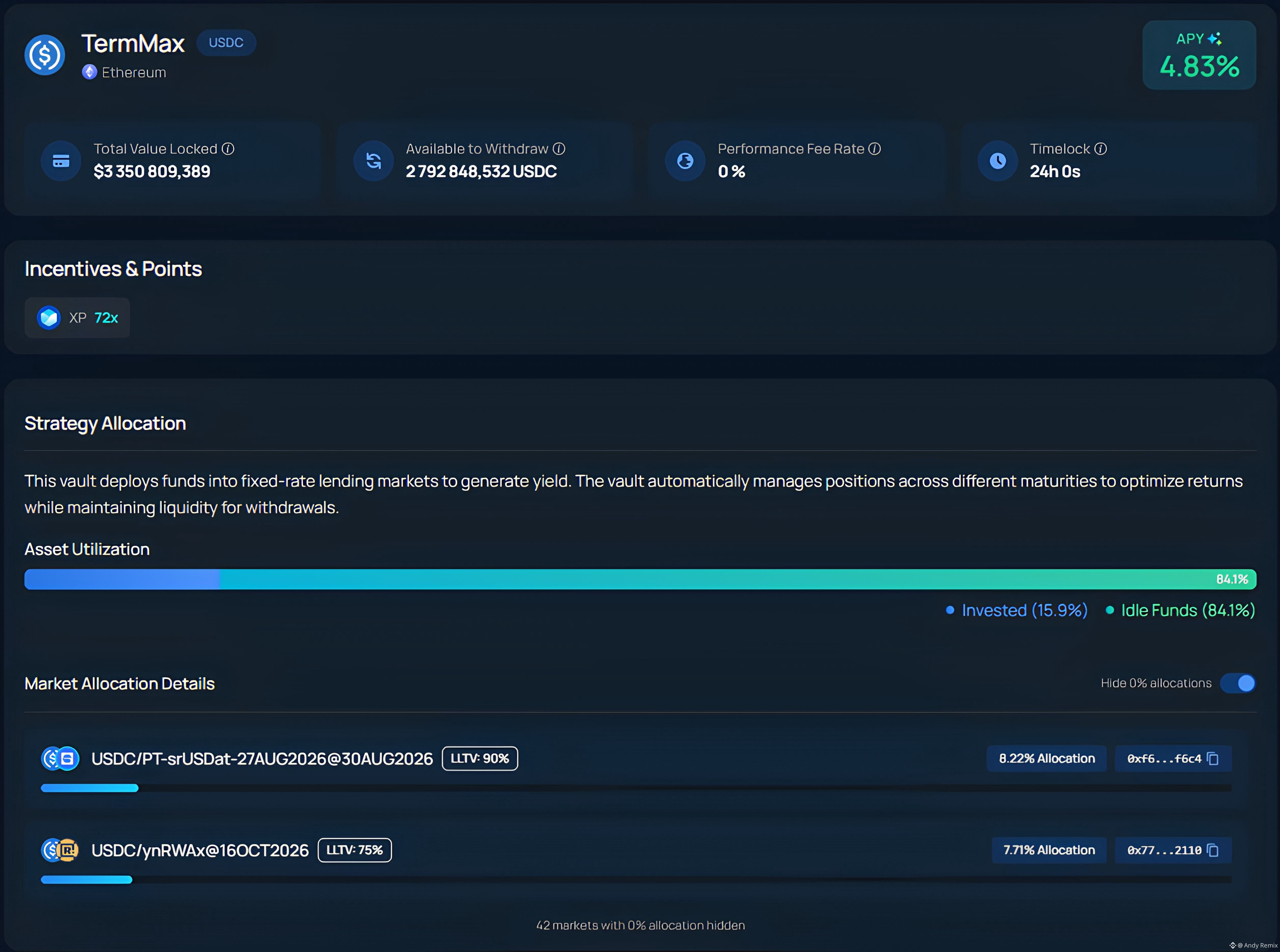Click the Timelock clock icon

(998, 161)
